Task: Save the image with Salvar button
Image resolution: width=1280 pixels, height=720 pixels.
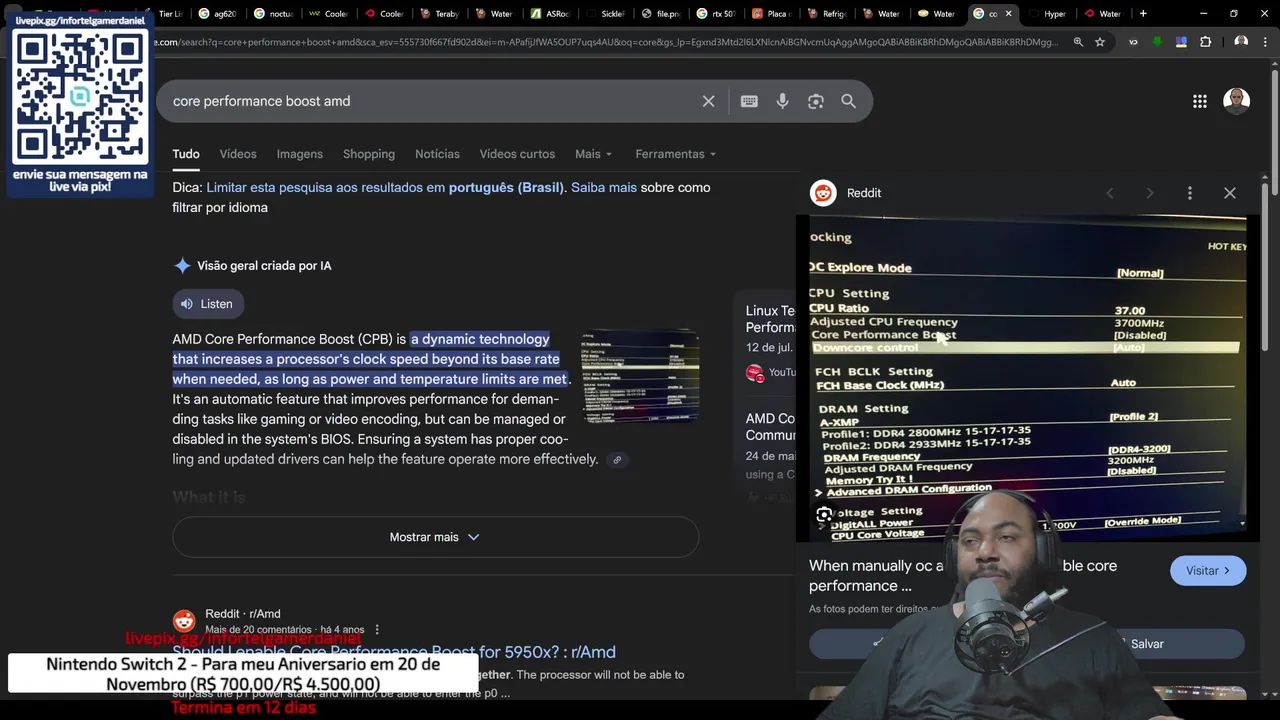Action: 1147,644
